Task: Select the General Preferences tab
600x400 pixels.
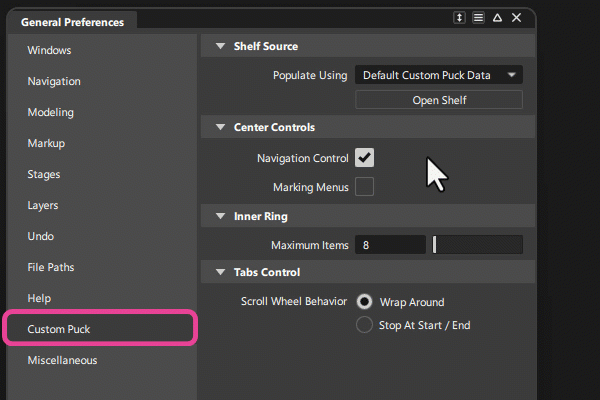Action: pos(72,21)
